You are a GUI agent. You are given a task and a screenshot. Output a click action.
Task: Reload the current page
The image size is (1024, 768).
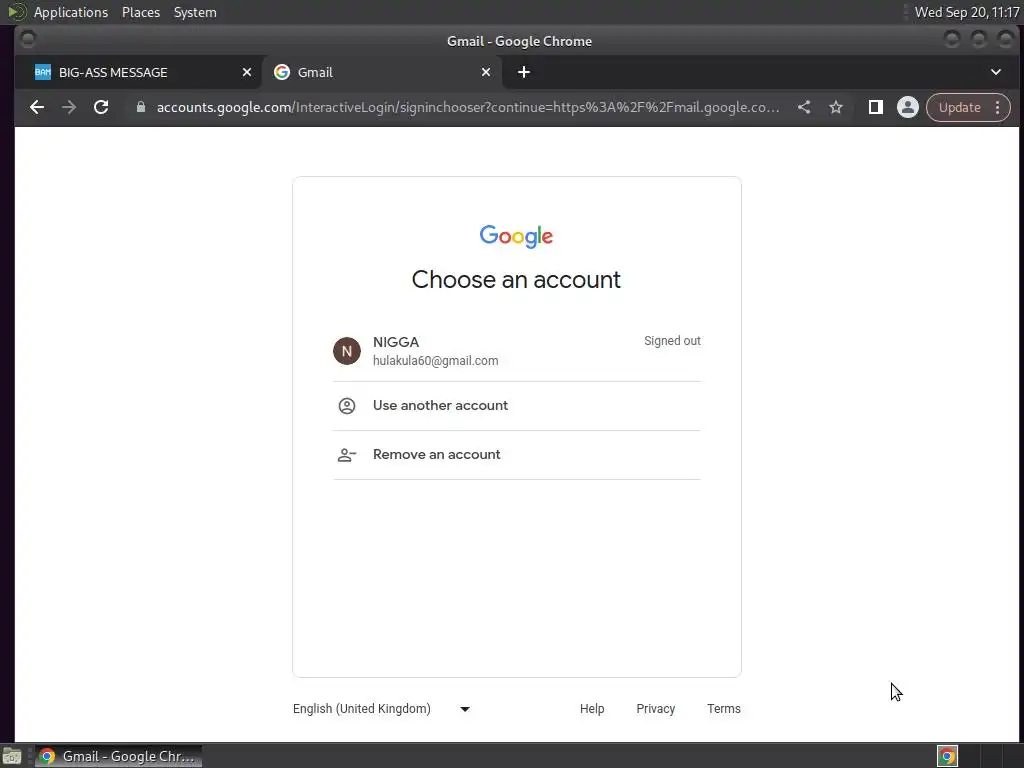tap(101, 108)
